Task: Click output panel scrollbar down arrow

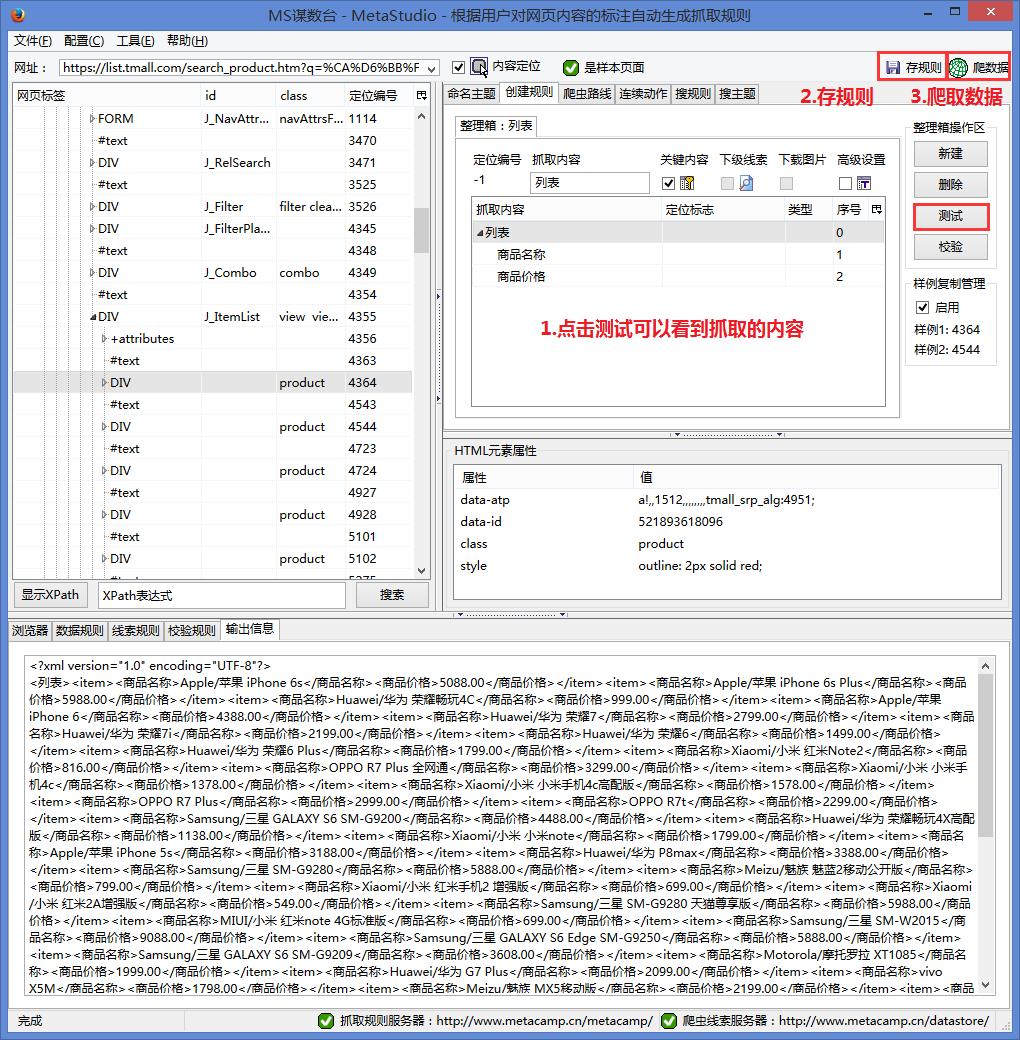Action: coord(986,986)
